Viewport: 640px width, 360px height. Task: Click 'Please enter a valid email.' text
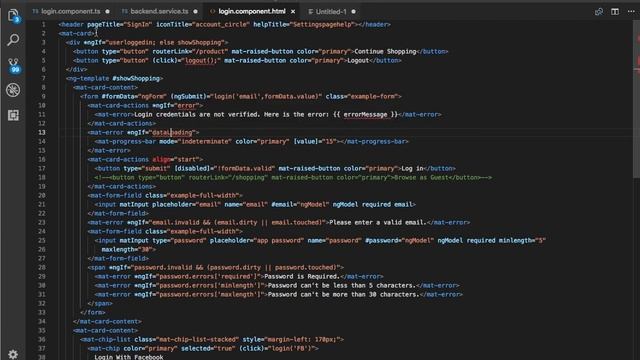click(x=378, y=222)
